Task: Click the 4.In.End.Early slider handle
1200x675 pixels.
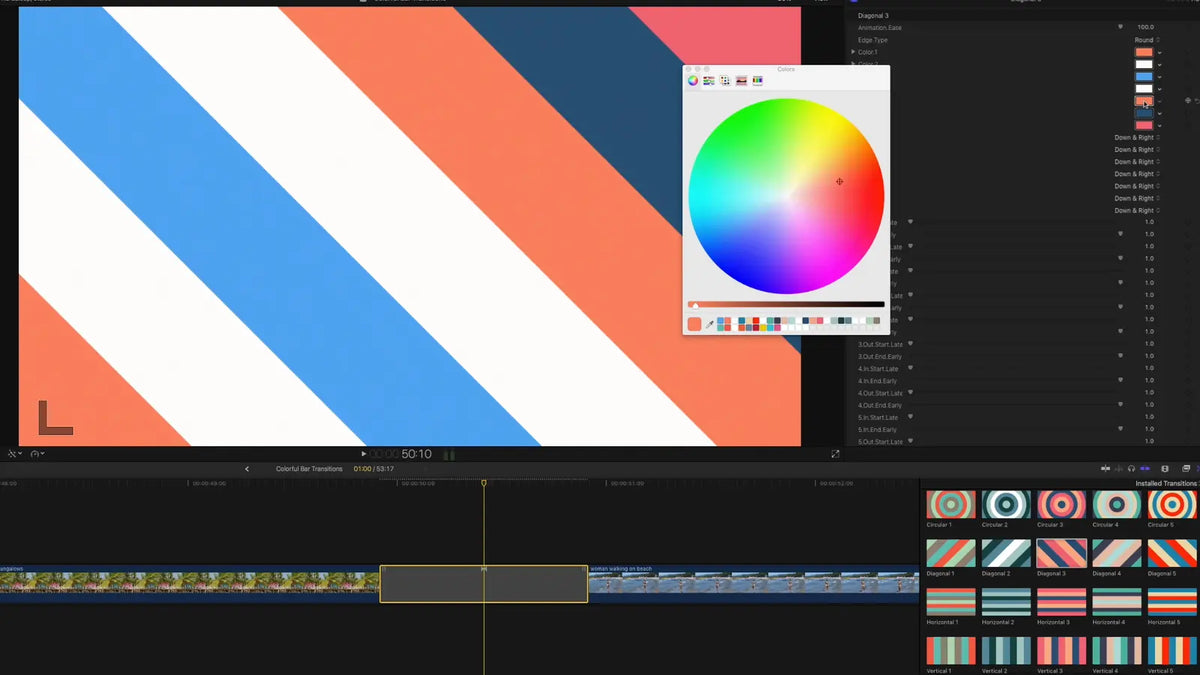Action: tap(1120, 381)
